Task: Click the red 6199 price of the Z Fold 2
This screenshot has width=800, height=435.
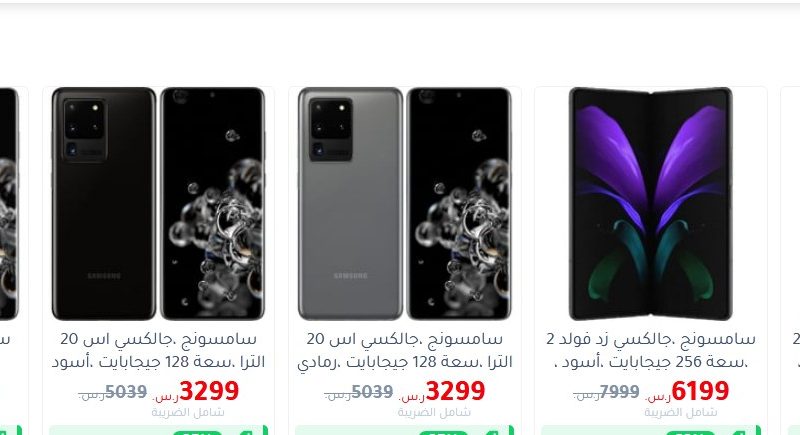Action: coord(700,391)
